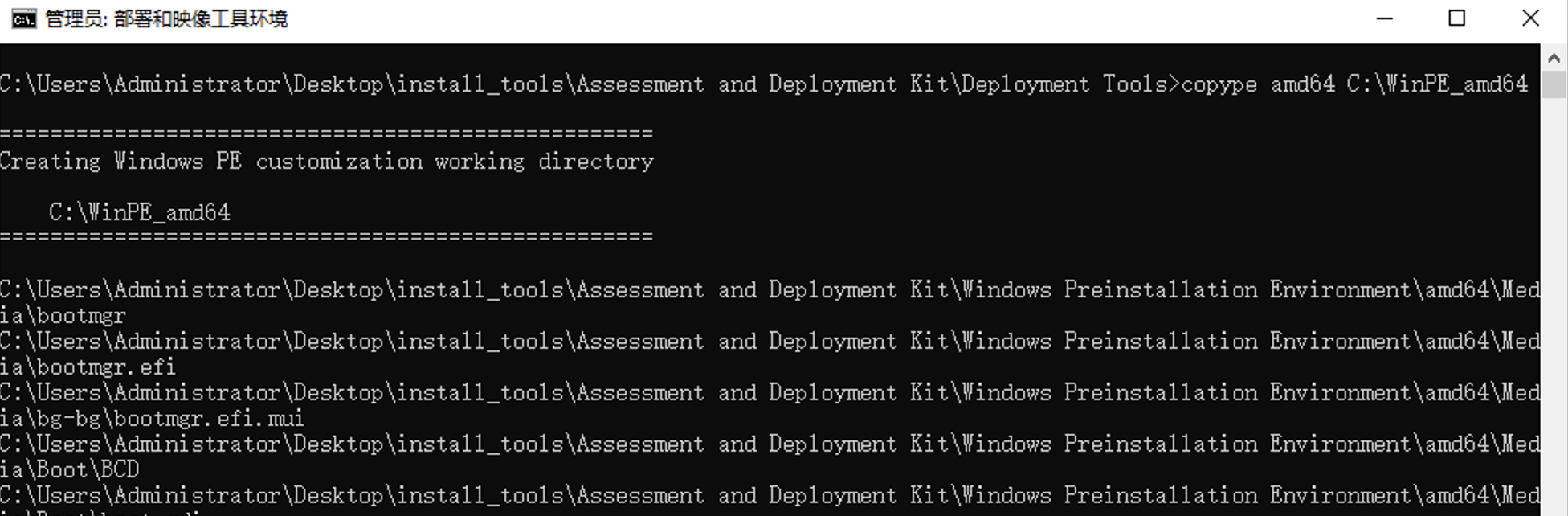The height and width of the screenshot is (516, 1568).
Task: Click the bootmgr.efi path text
Action: 88,367
